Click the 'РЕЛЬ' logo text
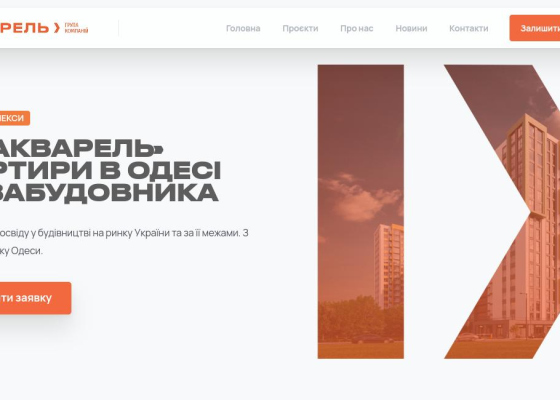 coord(24,28)
